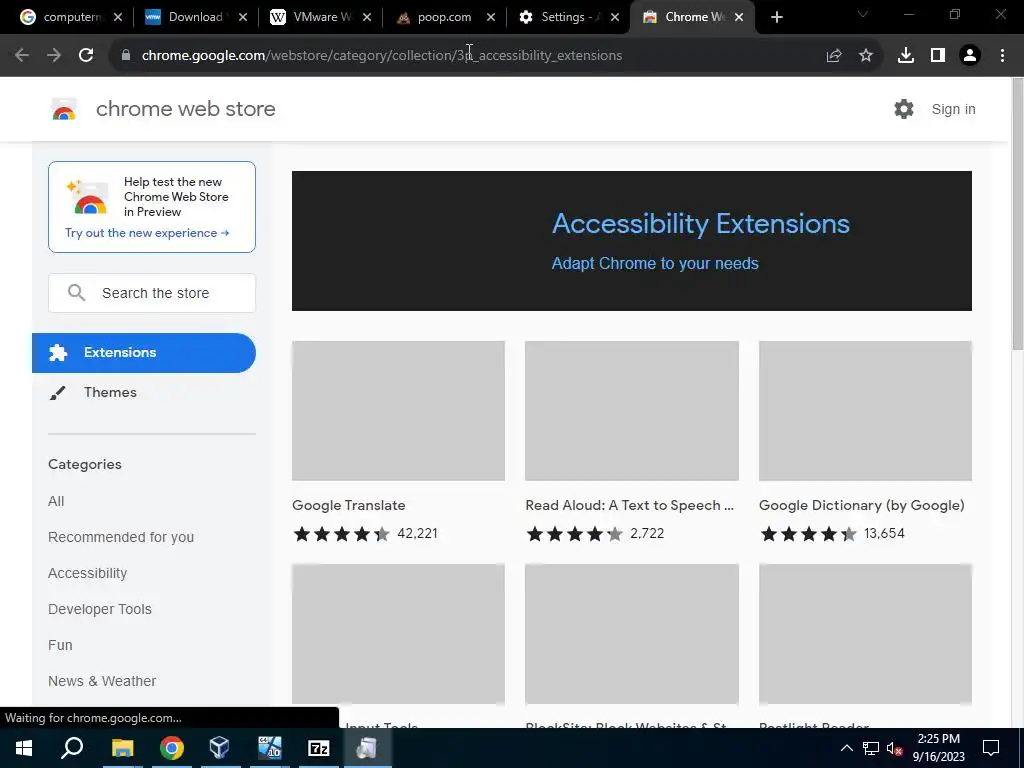Choose the Developer Tools category
The image size is (1024, 768).
100,609
